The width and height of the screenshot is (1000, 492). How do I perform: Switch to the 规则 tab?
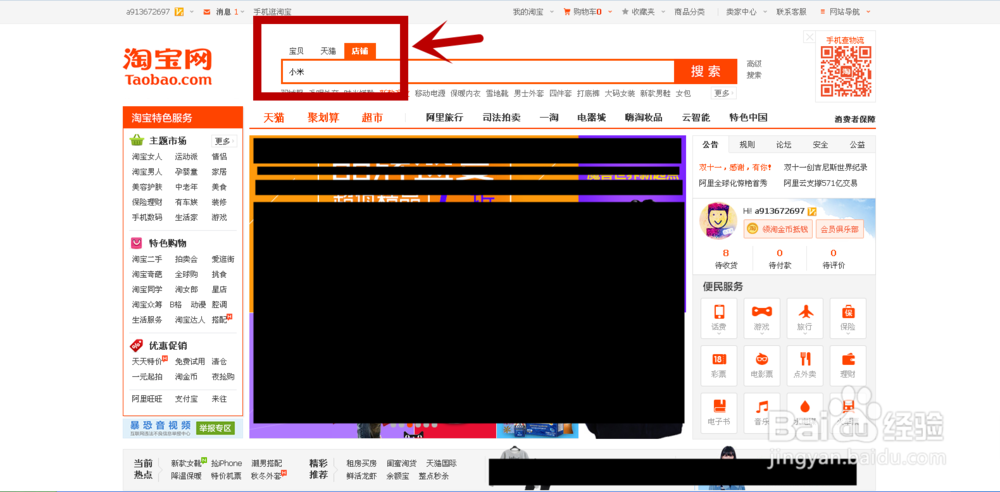747,145
